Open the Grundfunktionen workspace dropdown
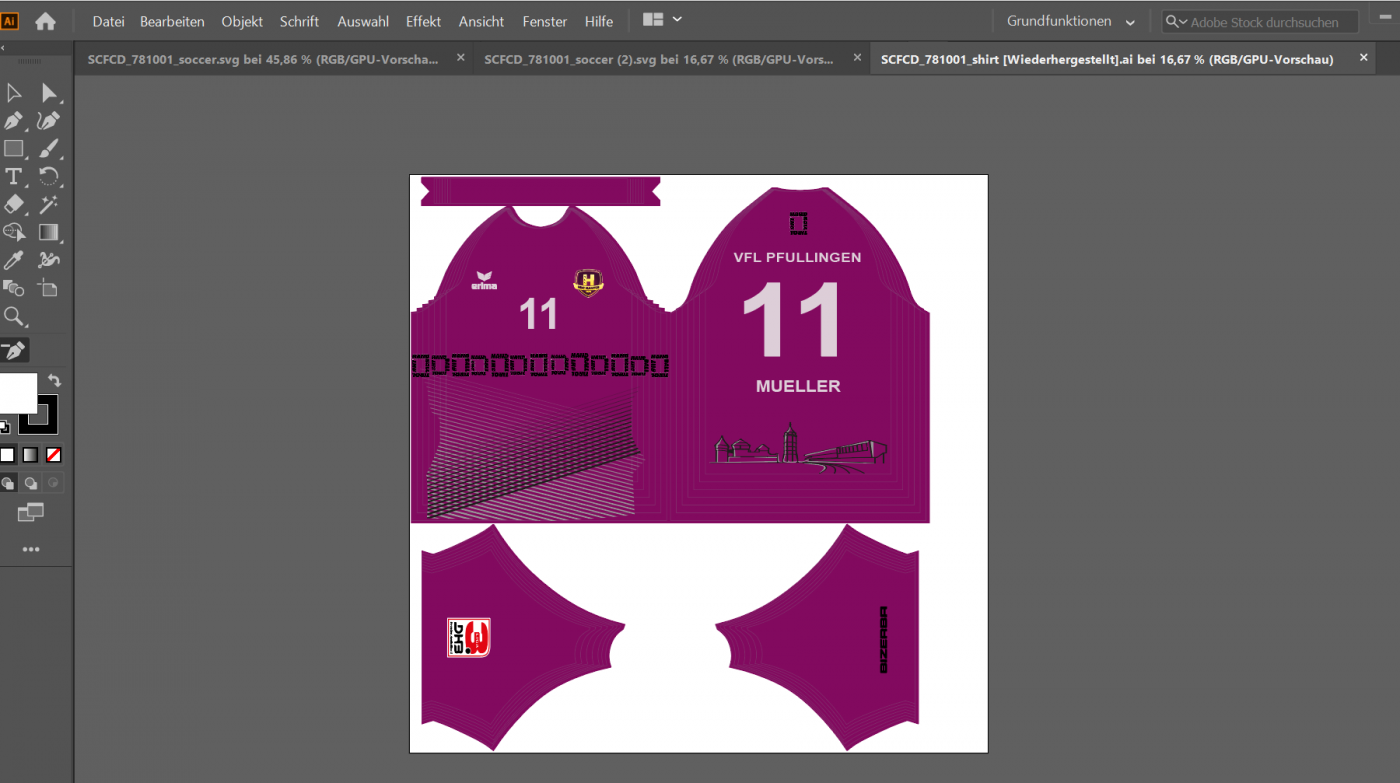The width and height of the screenshot is (1400, 783). pos(1071,22)
